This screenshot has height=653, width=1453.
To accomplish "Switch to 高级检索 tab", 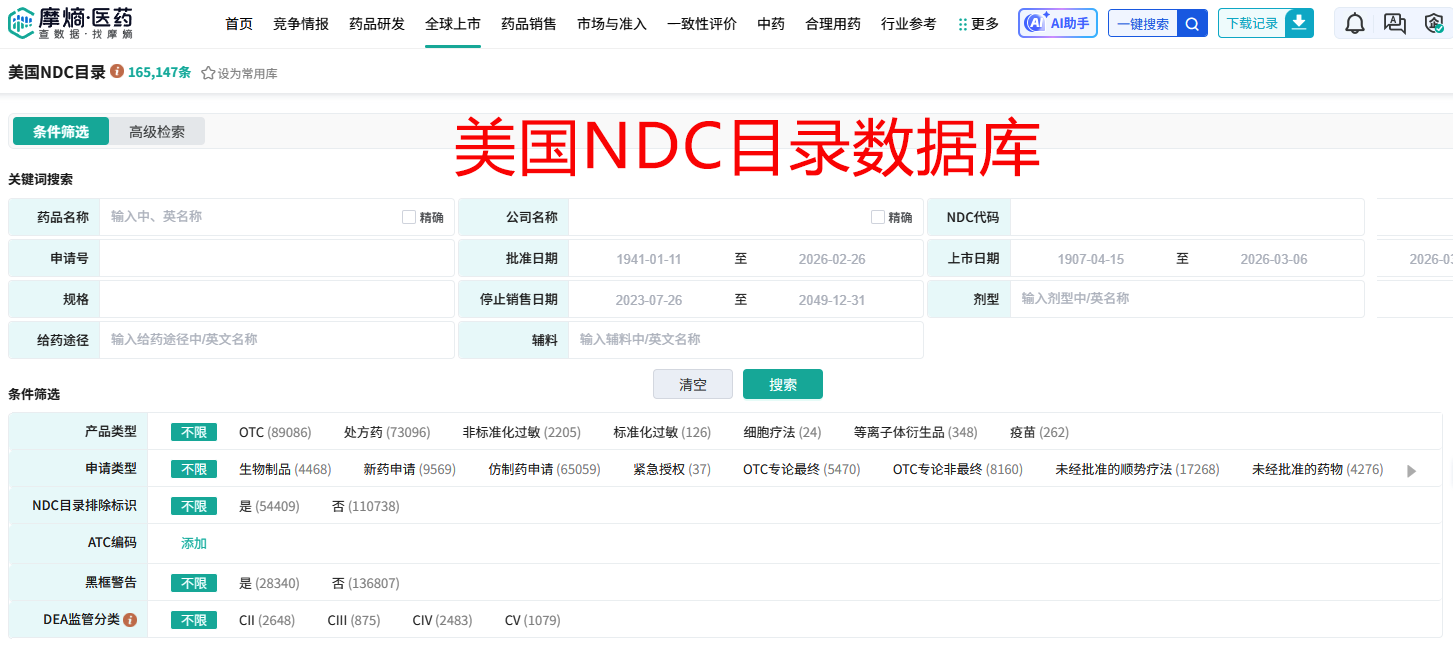I will click(x=157, y=131).
